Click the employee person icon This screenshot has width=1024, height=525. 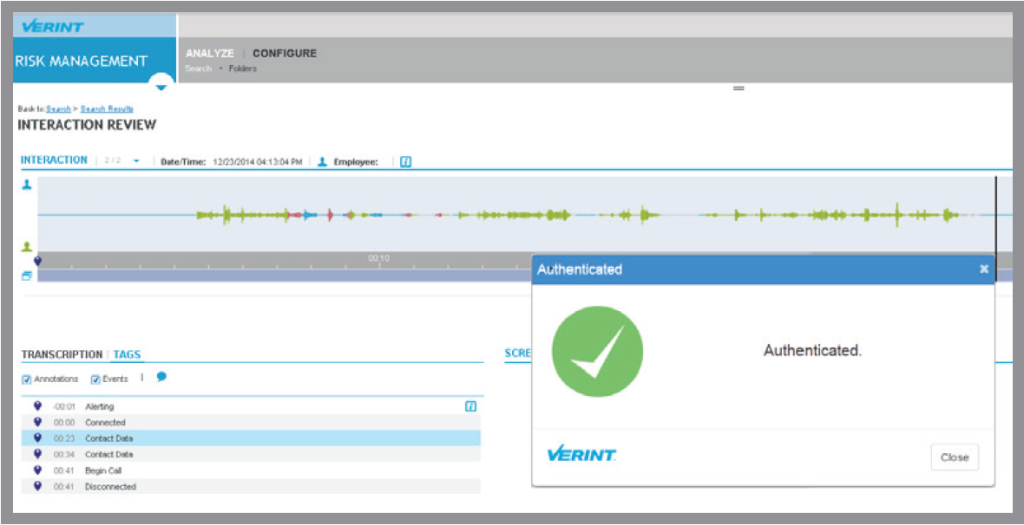coord(322,161)
